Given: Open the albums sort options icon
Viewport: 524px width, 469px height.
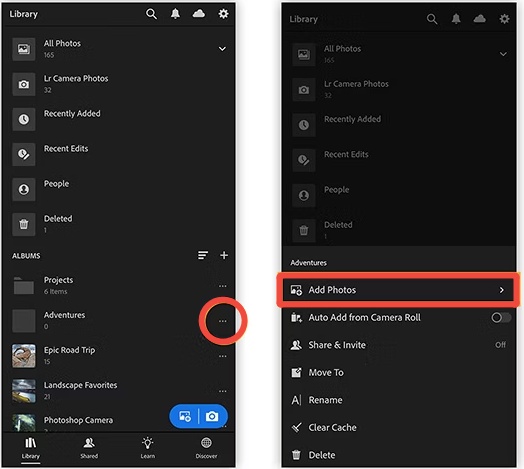Looking at the screenshot, I should 203,255.
